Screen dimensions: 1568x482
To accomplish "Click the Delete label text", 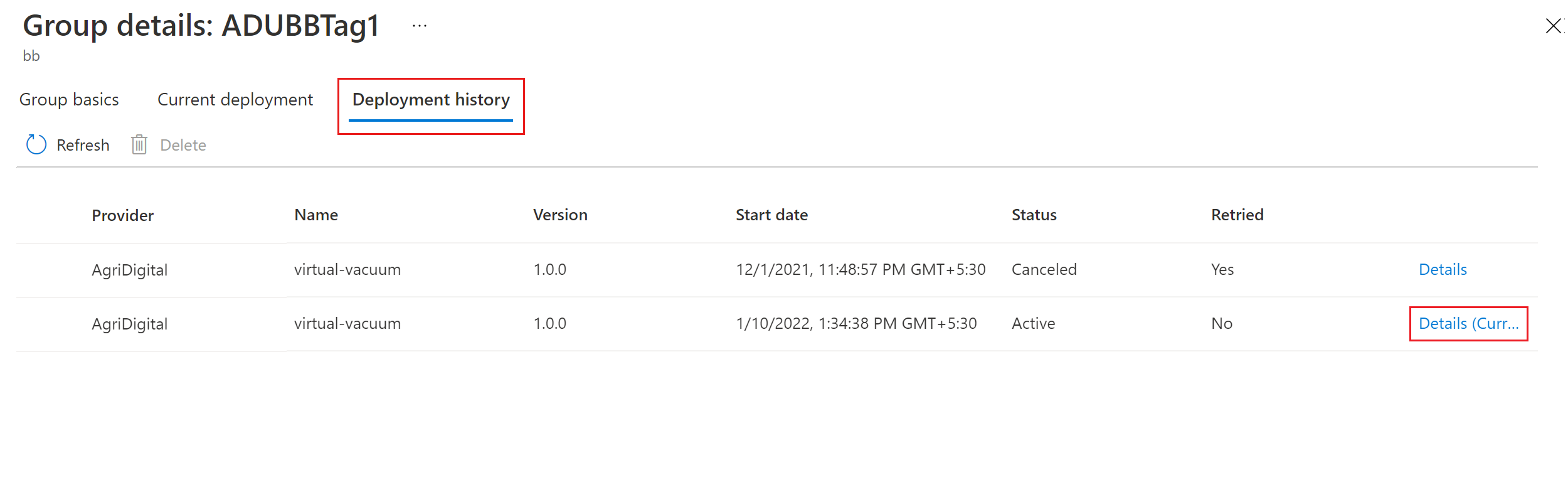I will click(x=183, y=145).
